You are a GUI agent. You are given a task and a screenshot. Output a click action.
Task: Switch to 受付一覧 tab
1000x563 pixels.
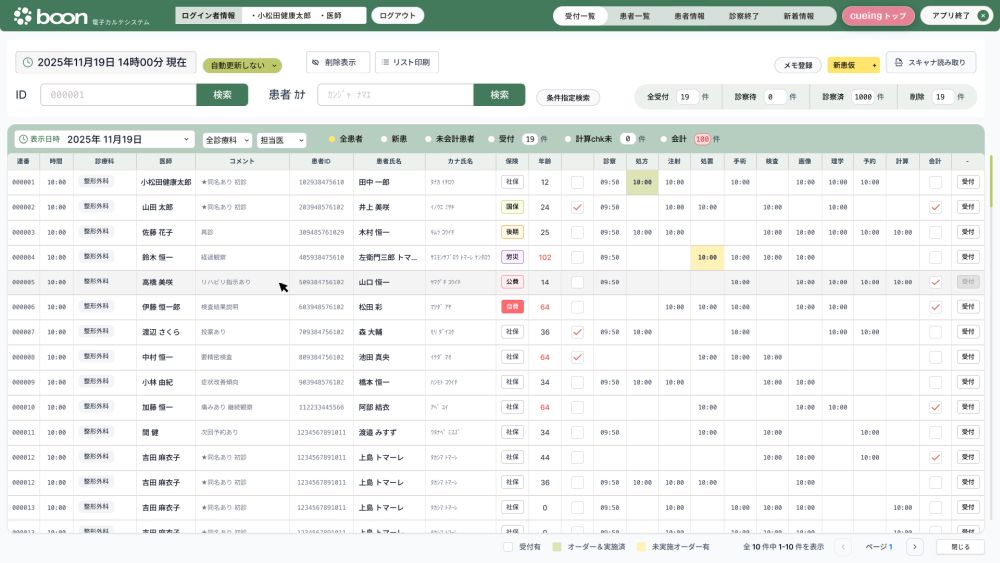click(580, 16)
